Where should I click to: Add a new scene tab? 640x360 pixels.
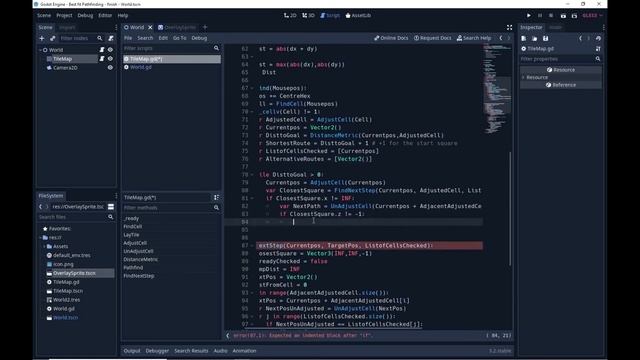coord(205,27)
